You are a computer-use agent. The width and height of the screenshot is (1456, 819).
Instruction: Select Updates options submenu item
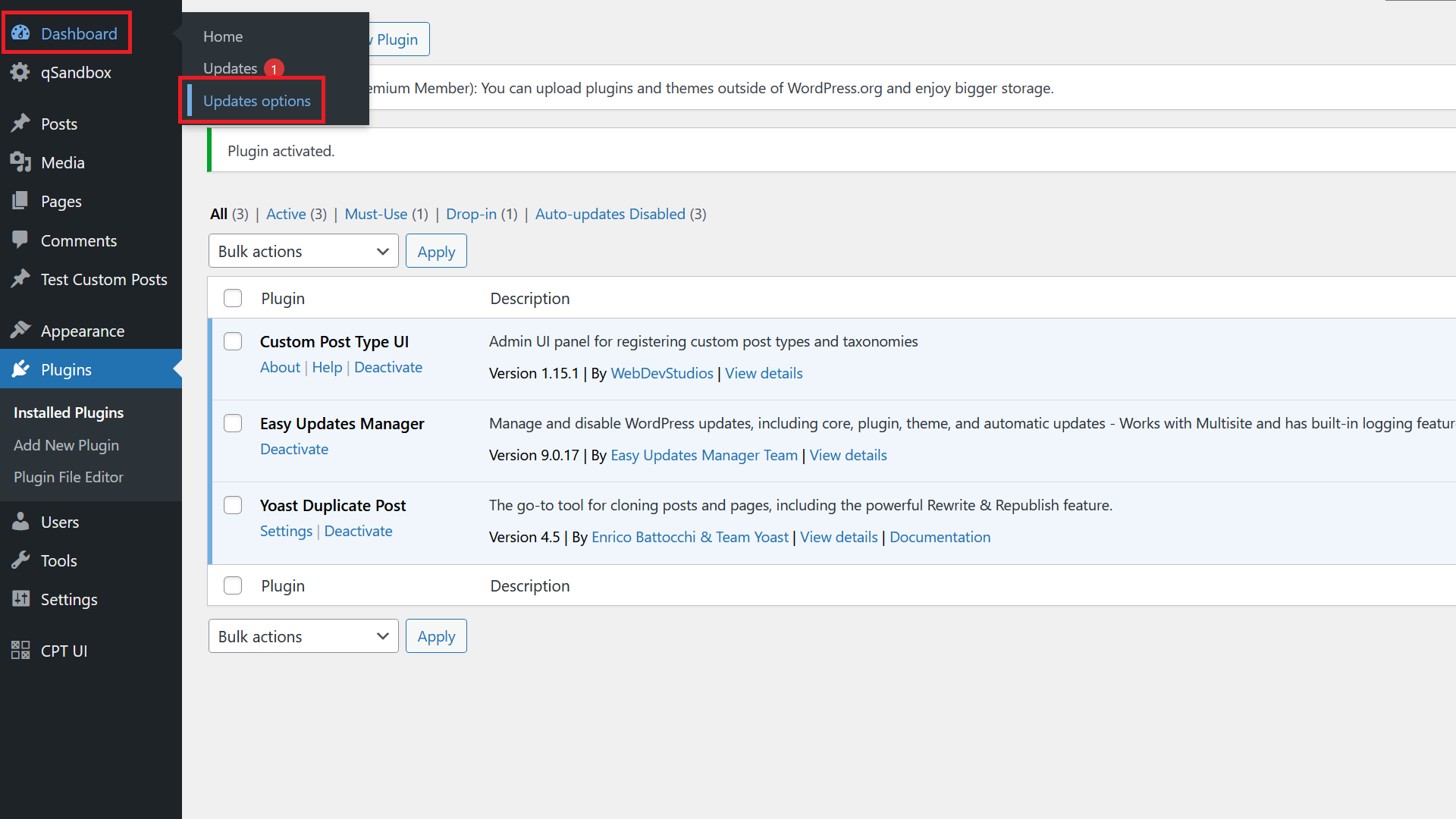click(x=257, y=101)
